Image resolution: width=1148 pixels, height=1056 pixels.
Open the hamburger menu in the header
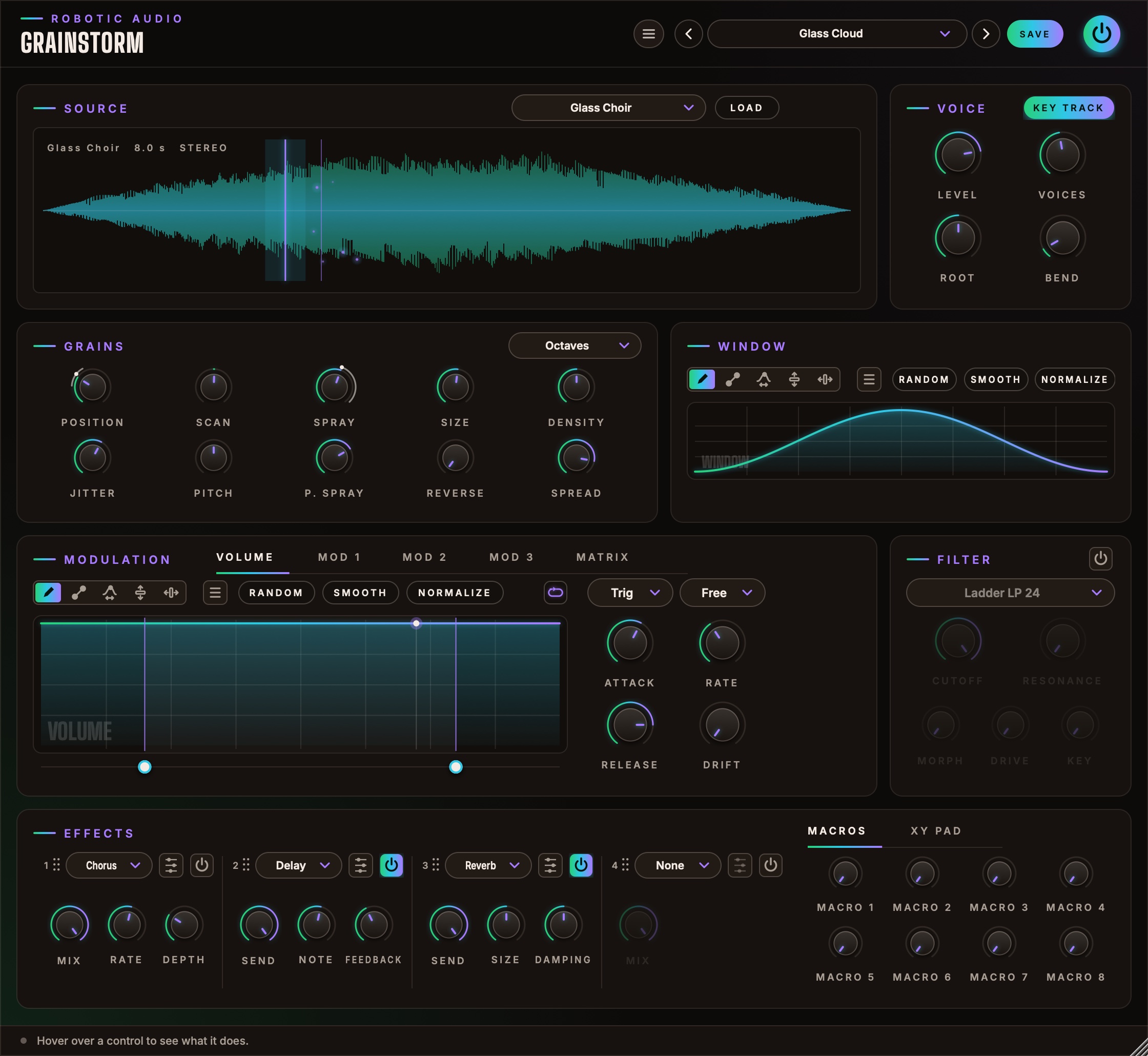pyautogui.click(x=648, y=34)
